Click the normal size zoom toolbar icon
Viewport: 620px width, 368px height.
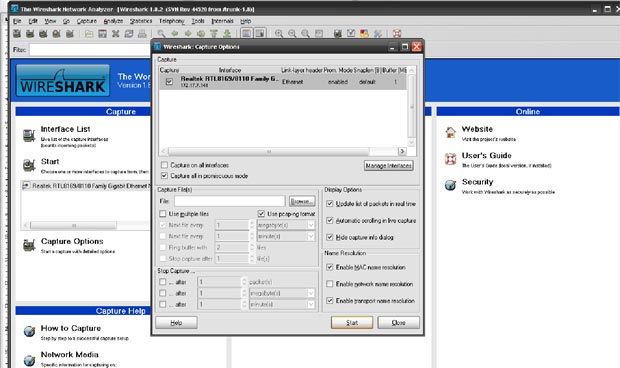click(x=305, y=34)
